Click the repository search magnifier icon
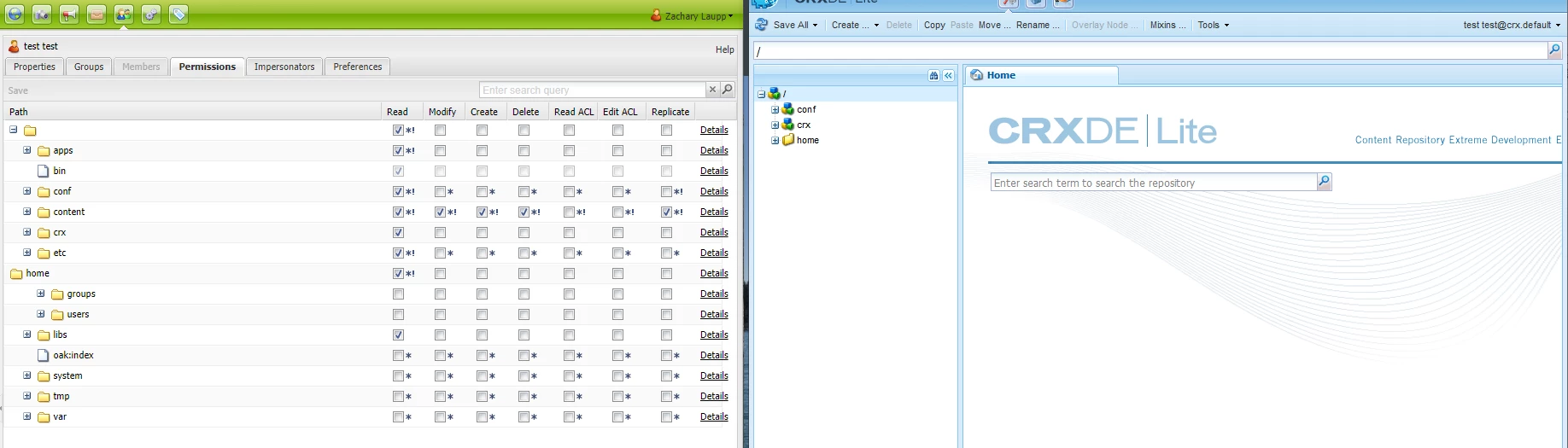 coord(1324,182)
